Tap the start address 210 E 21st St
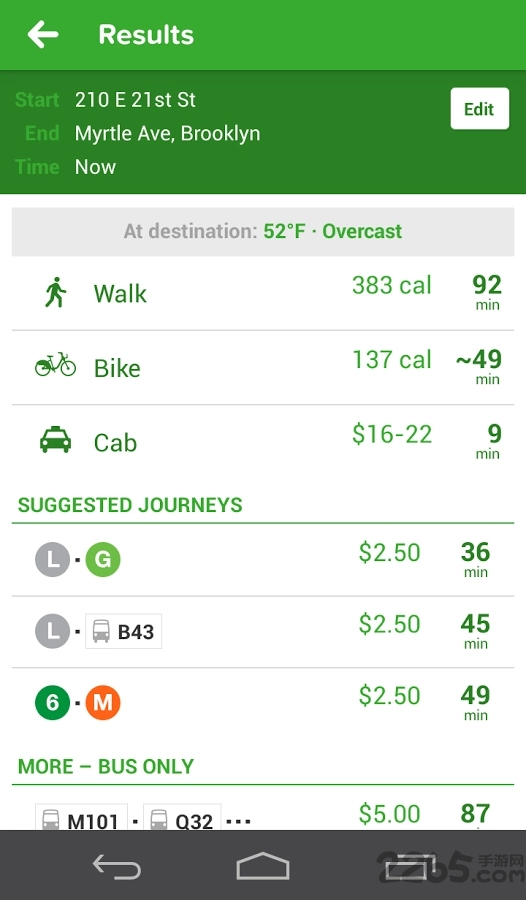526x900 pixels. tap(135, 100)
